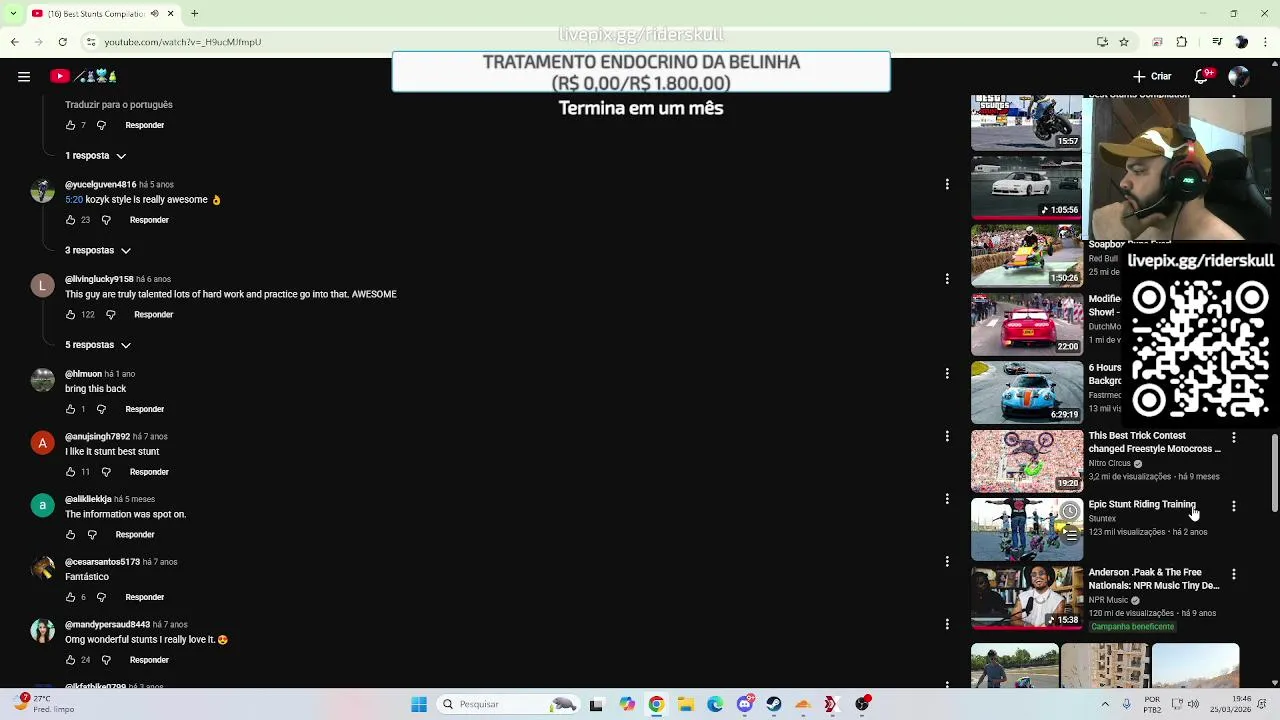Open taskbar volume control

click(x=1193, y=704)
